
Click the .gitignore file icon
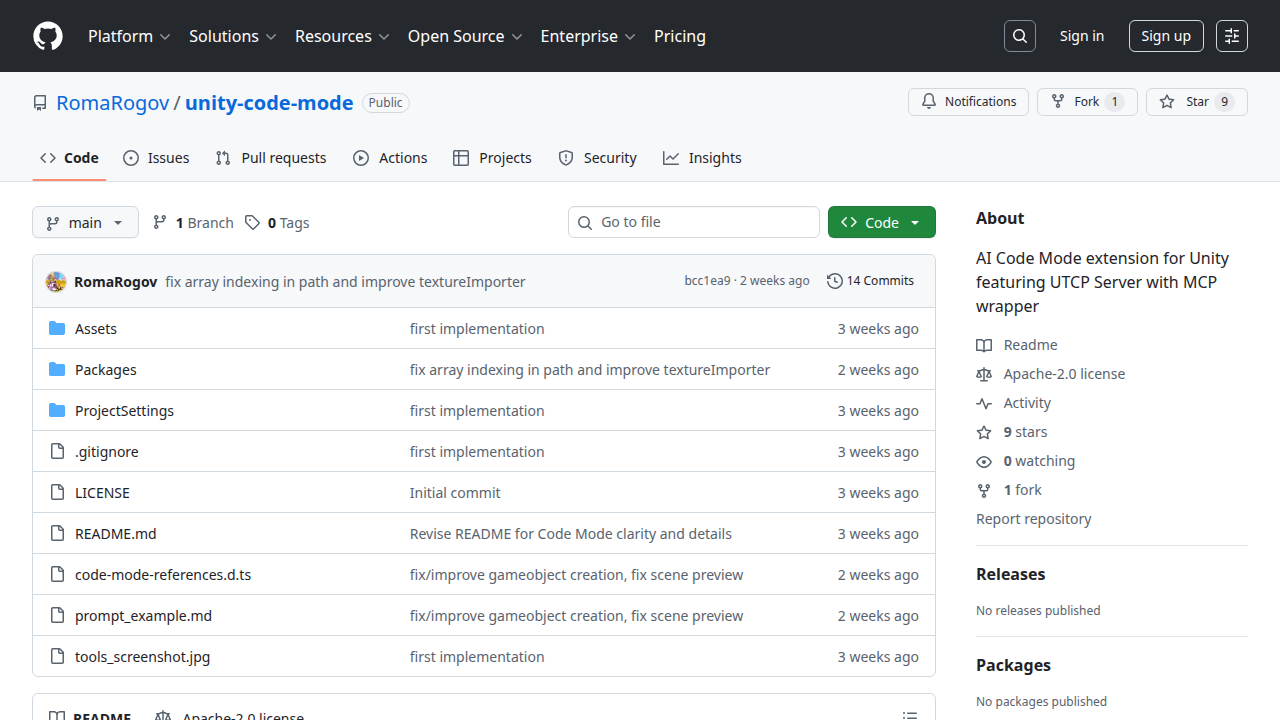(x=57, y=452)
